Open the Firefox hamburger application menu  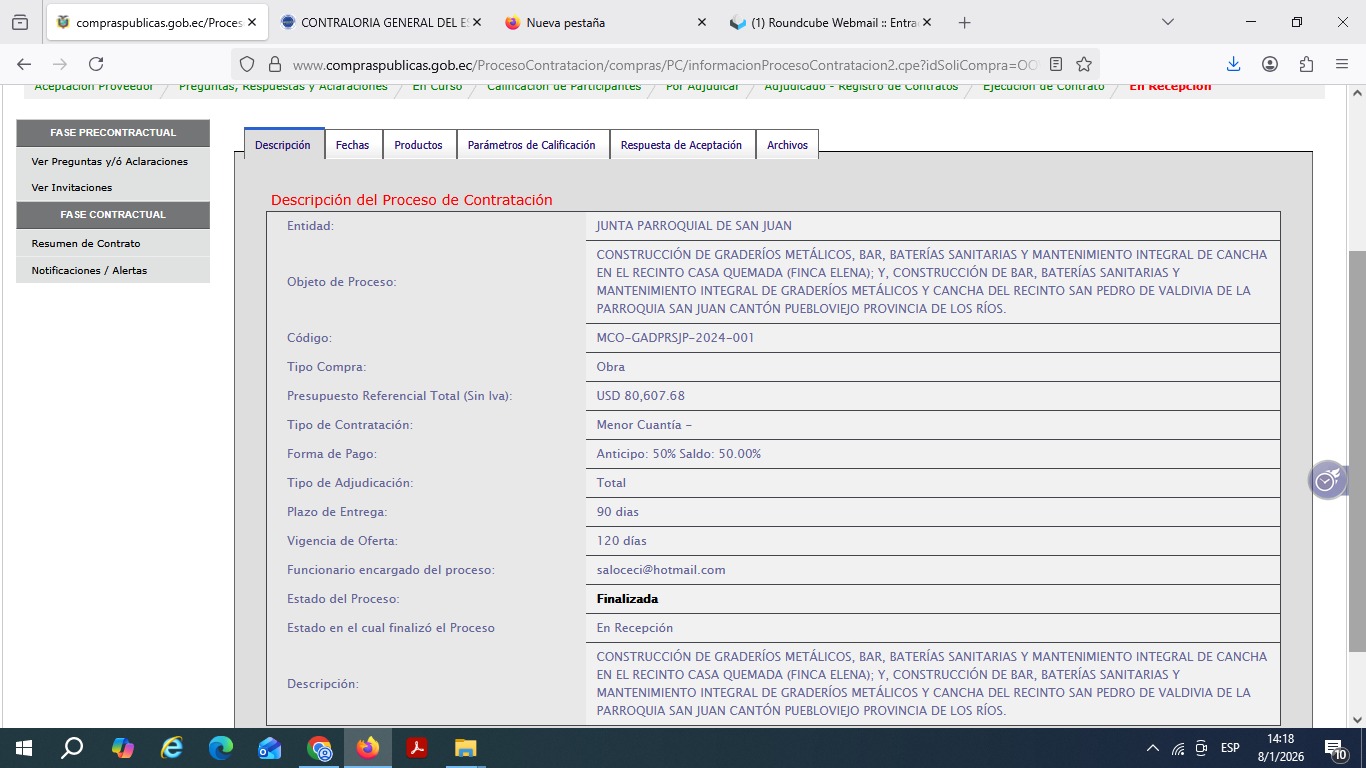click(1341, 64)
